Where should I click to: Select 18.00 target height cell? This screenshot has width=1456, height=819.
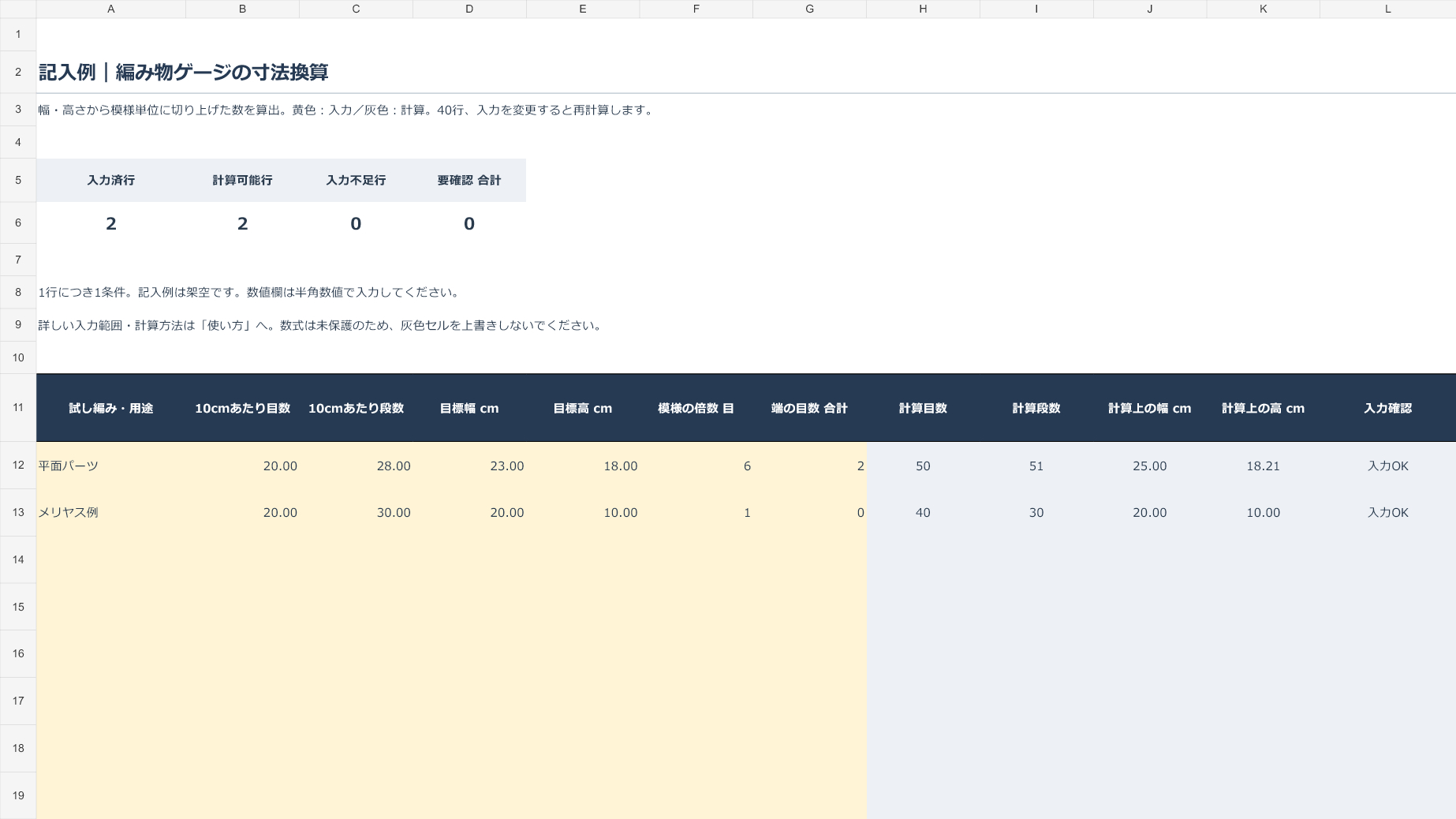583,466
